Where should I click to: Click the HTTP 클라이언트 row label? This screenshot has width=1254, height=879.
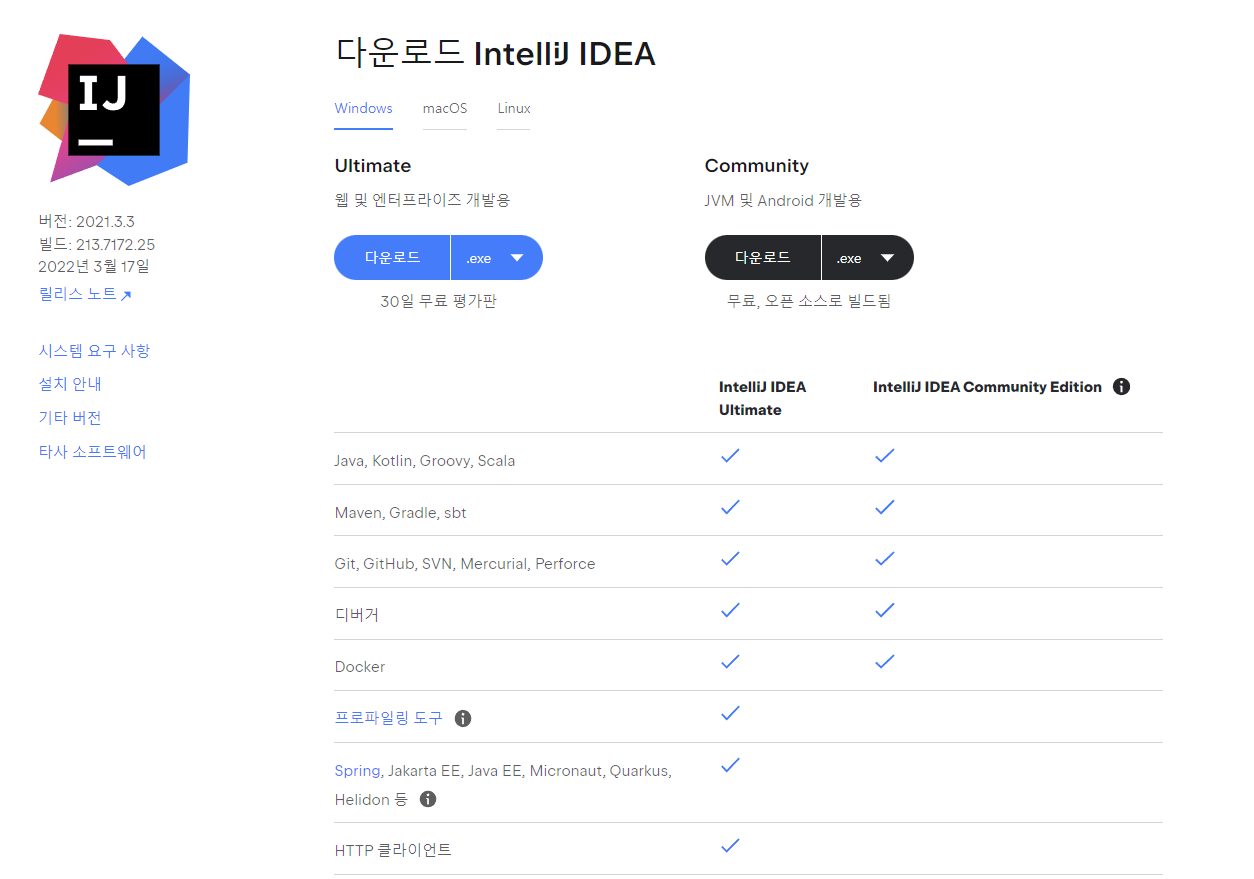[x=393, y=850]
